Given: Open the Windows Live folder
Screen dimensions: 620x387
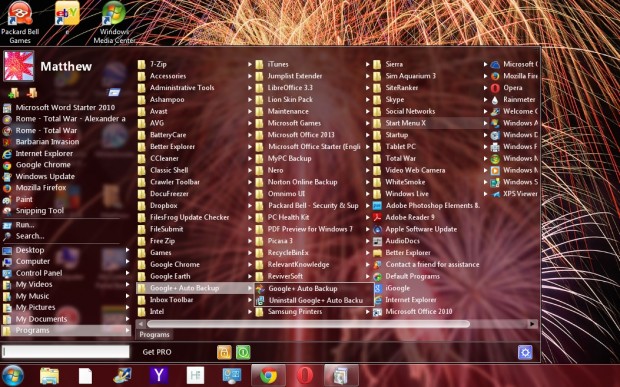Looking at the screenshot, I should click(431, 194).
